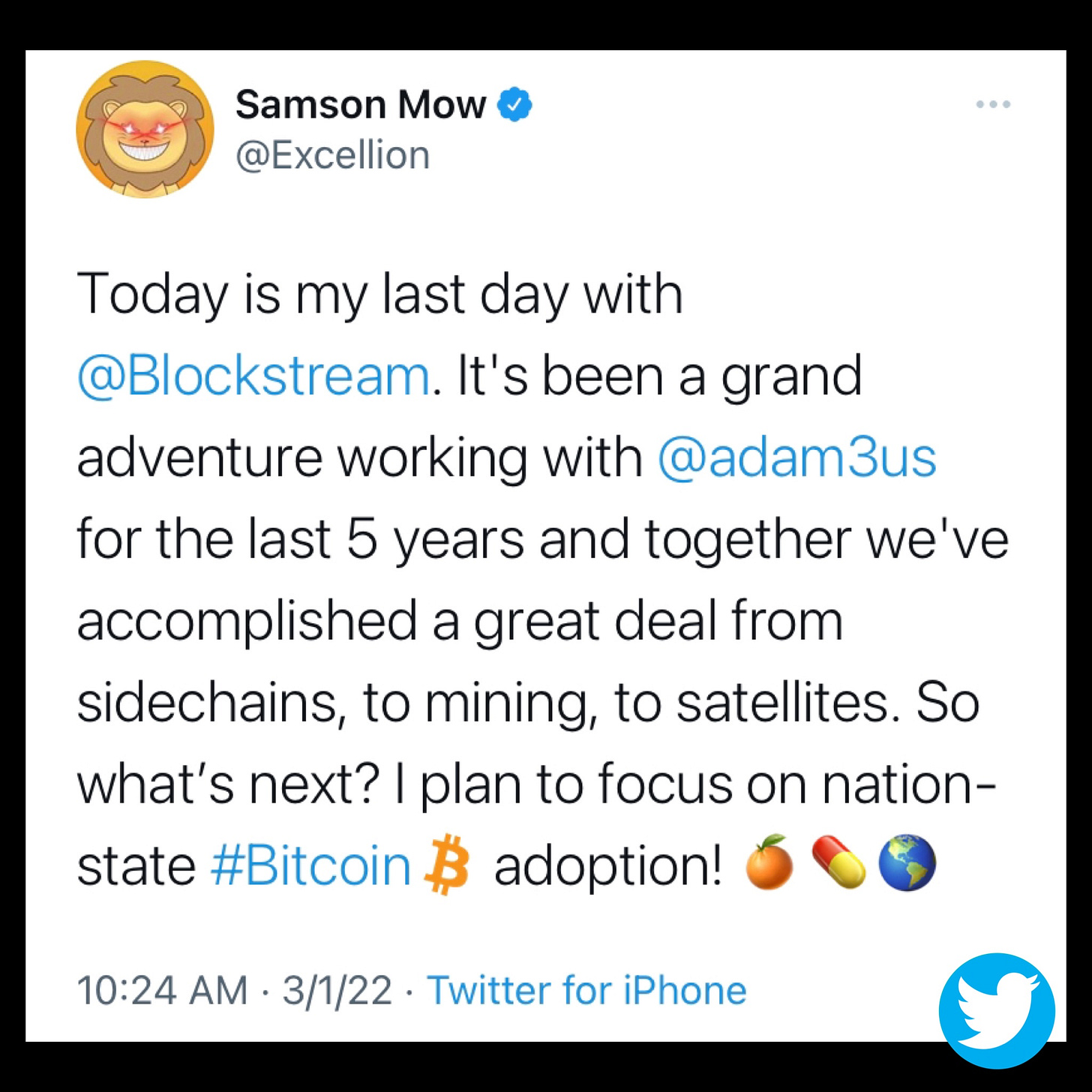
Task: Open the lion profile avatar
Action: pos(145,129)
